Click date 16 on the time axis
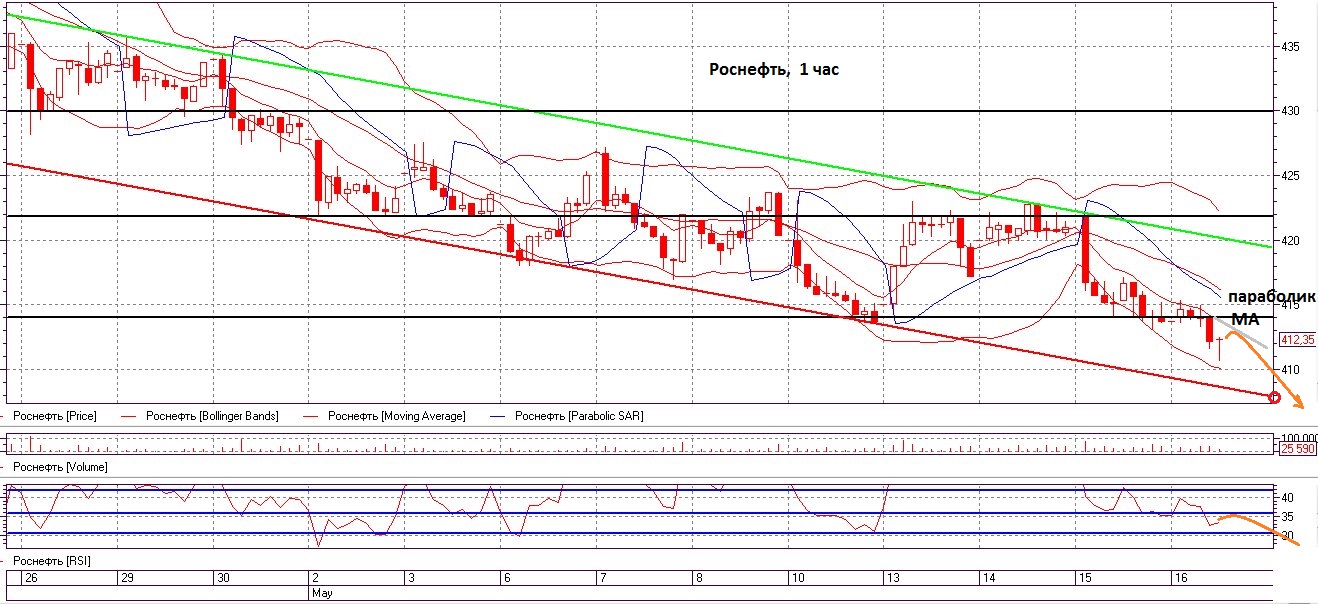Screen dimensions: 1318x604 (x=1180, y=578)
